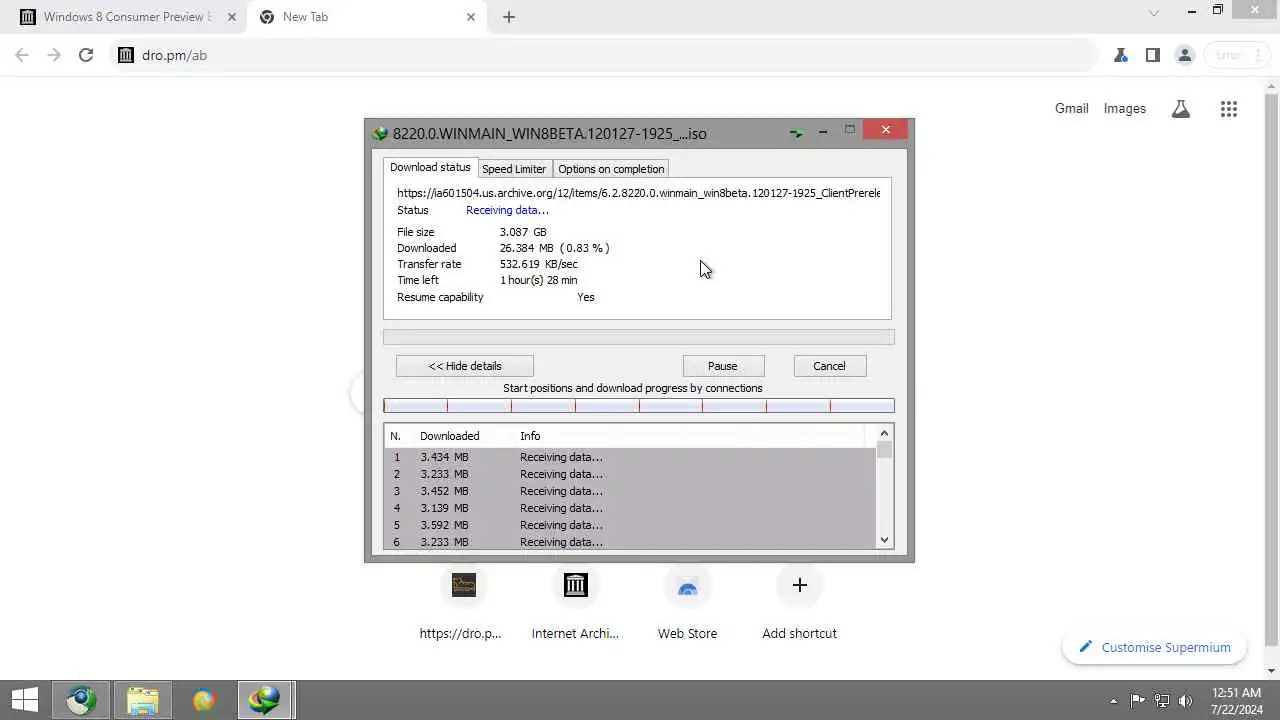
Task: Click the connections progress segments bar
Action: click(639, 405)
